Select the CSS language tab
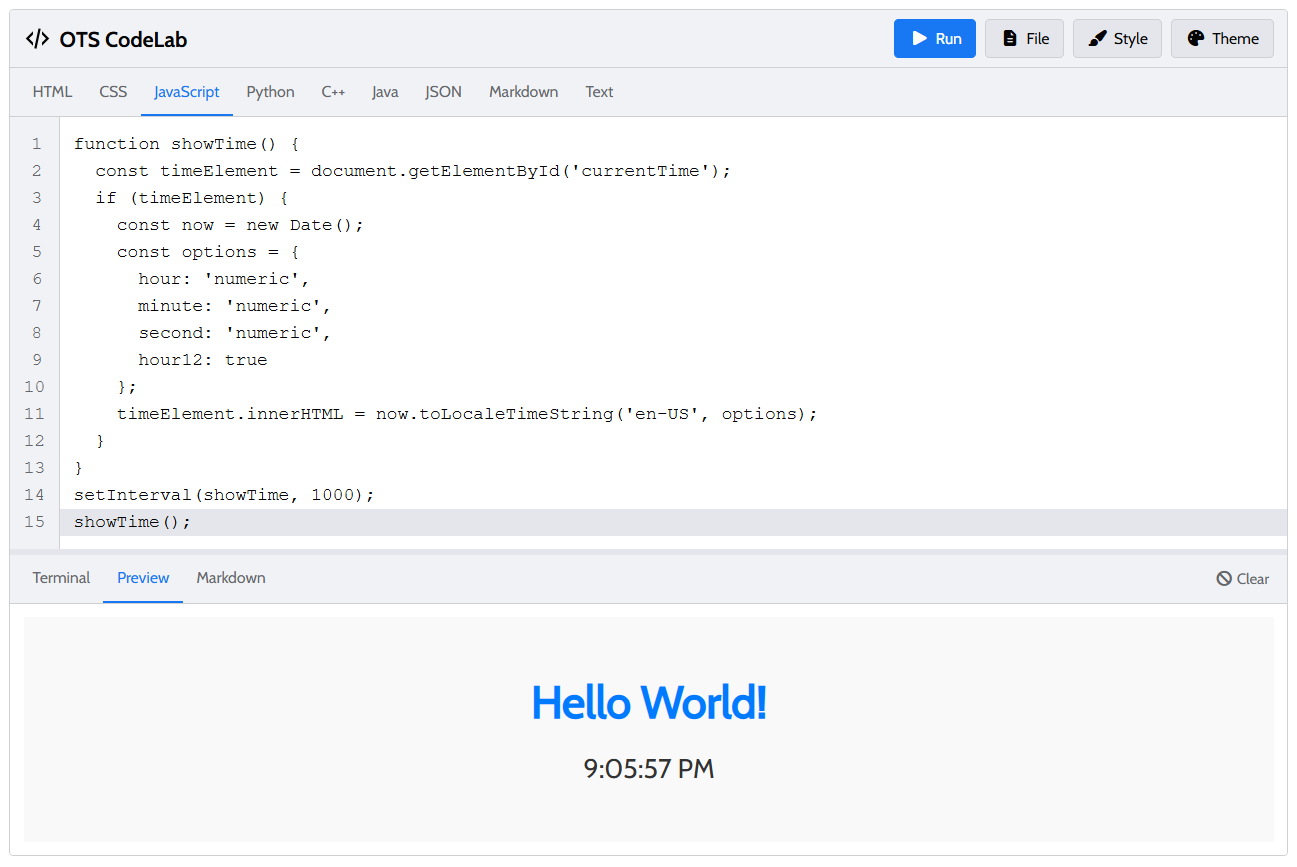Viewport: 1297px width, 867px height. [x=113, y=92]
